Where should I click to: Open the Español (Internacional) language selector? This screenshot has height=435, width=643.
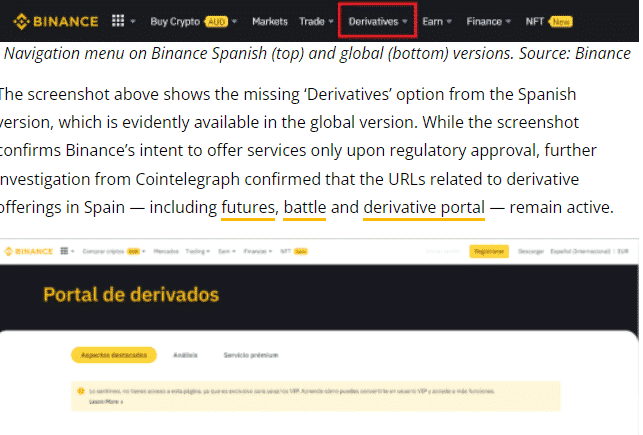580,251
